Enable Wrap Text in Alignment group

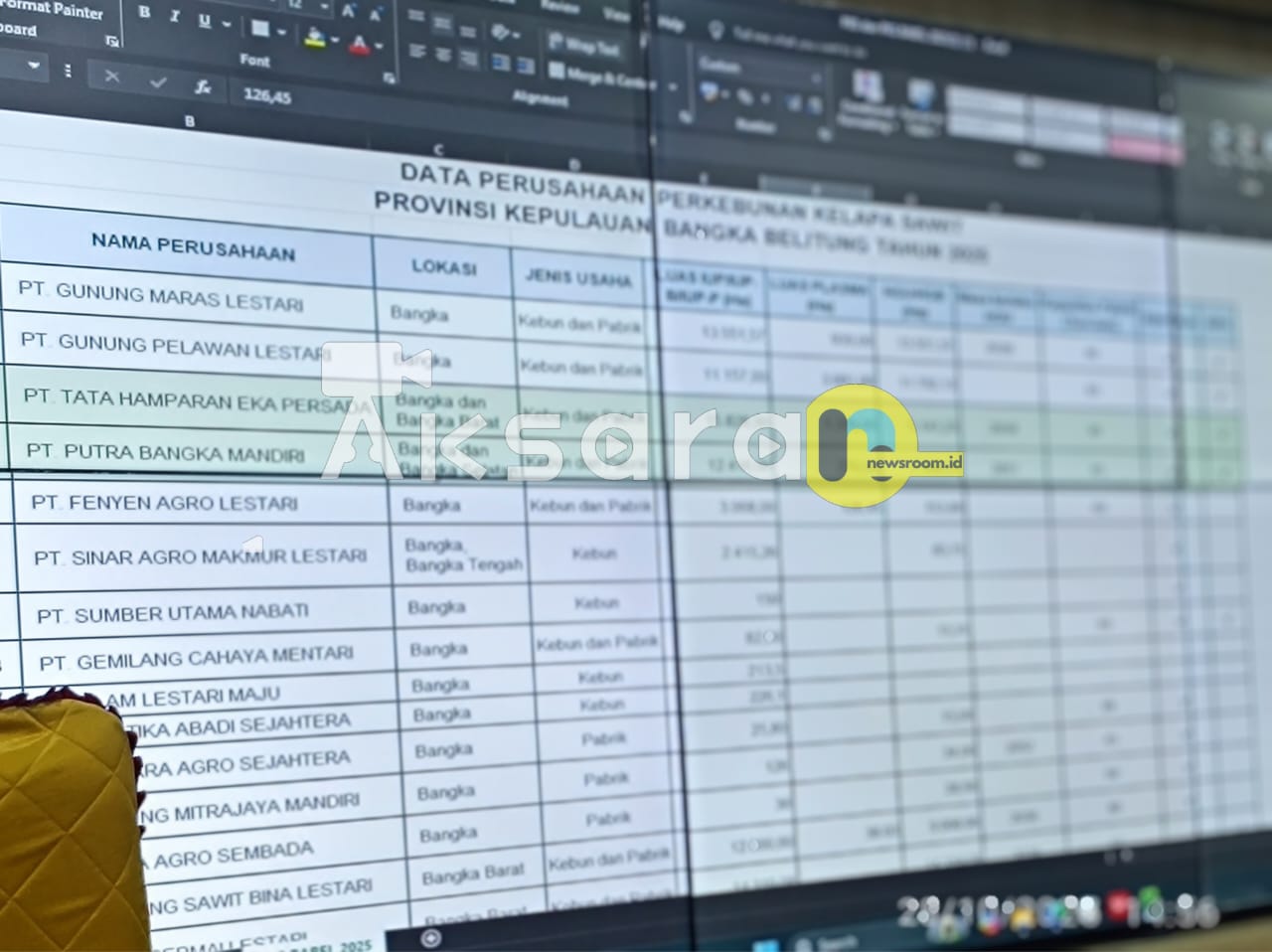(584, 45)
